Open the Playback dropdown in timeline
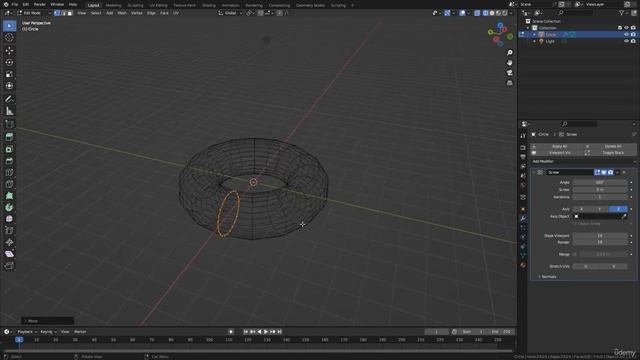Viewport: 640px width, 360px height. 27,332
